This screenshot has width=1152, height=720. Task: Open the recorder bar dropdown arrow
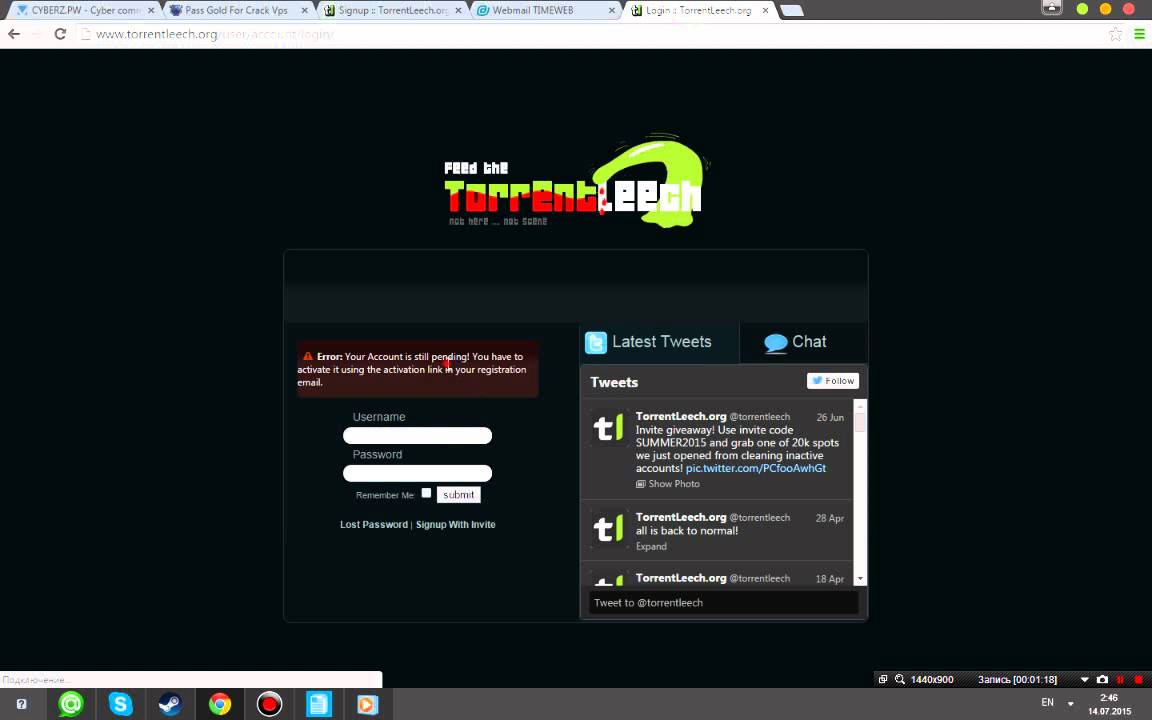[1084, 680]
